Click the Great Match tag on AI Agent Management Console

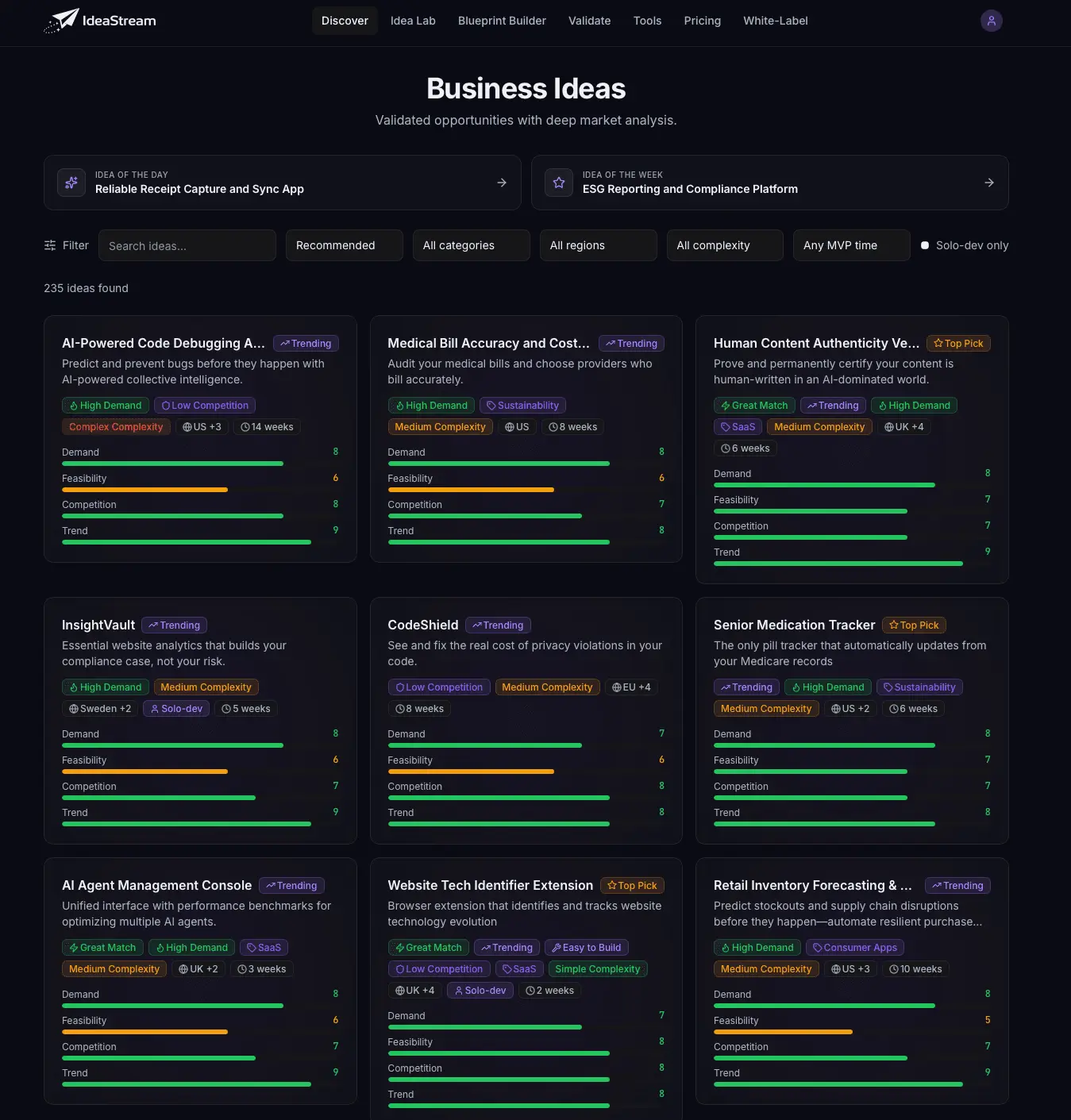pyautogui.click(x=102, y=948)
